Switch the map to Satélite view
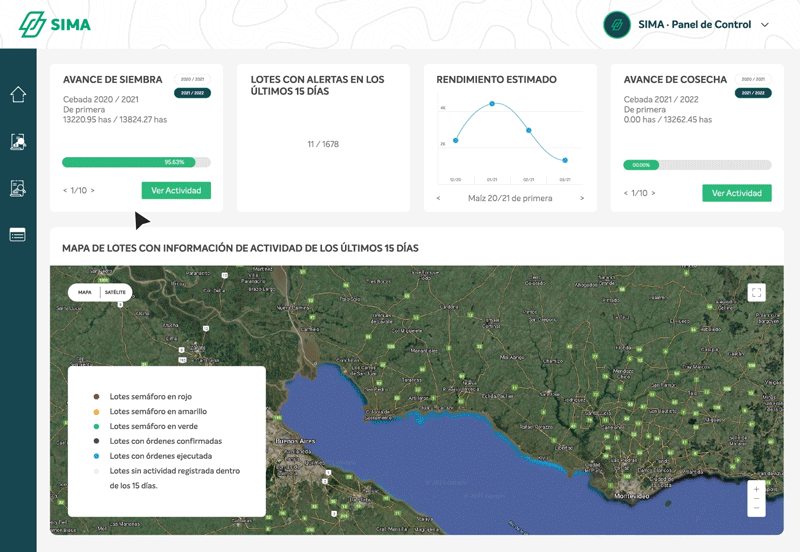 click(x=116, y=292)
